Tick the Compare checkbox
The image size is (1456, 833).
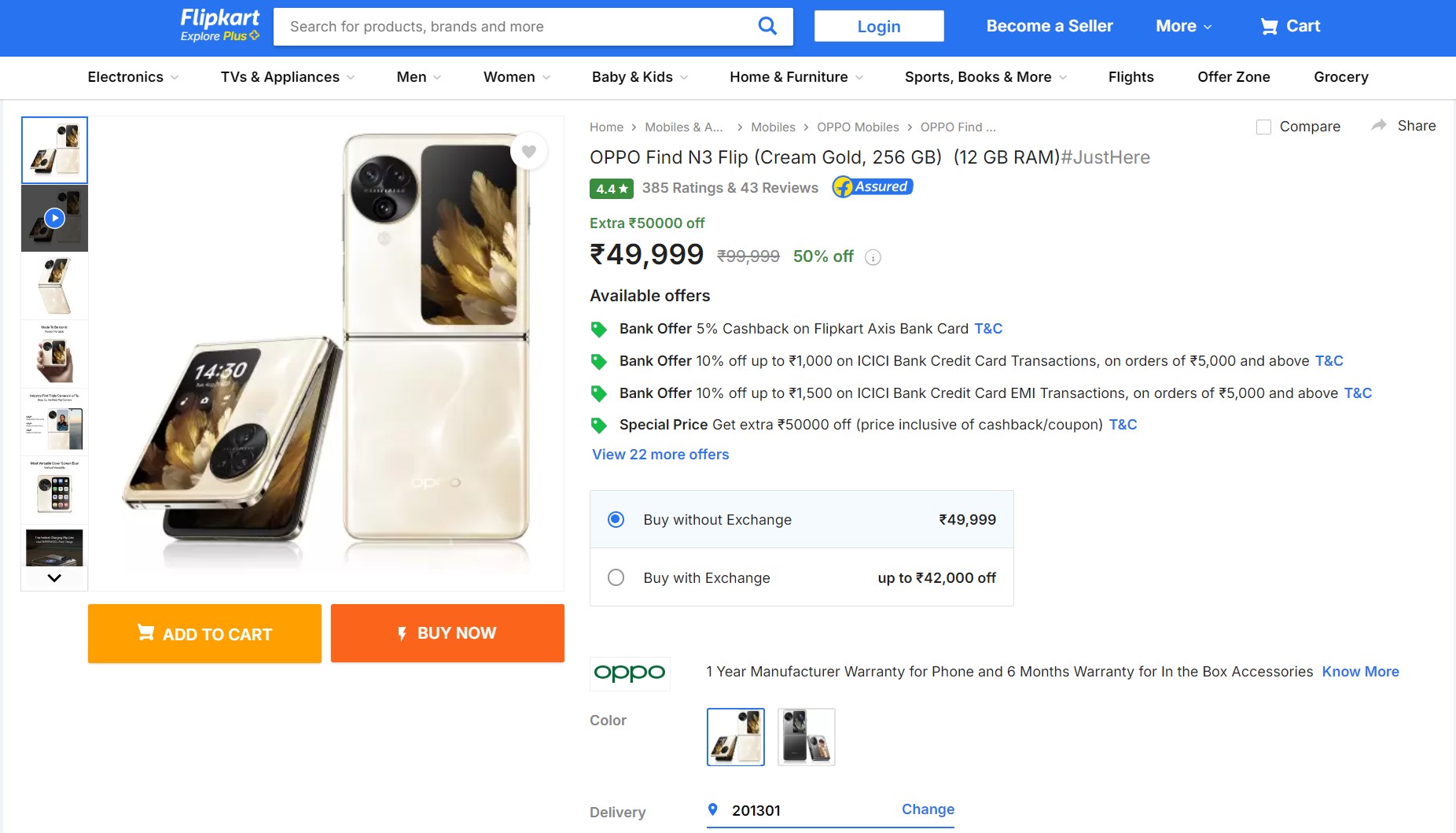tap(1263, 127)
